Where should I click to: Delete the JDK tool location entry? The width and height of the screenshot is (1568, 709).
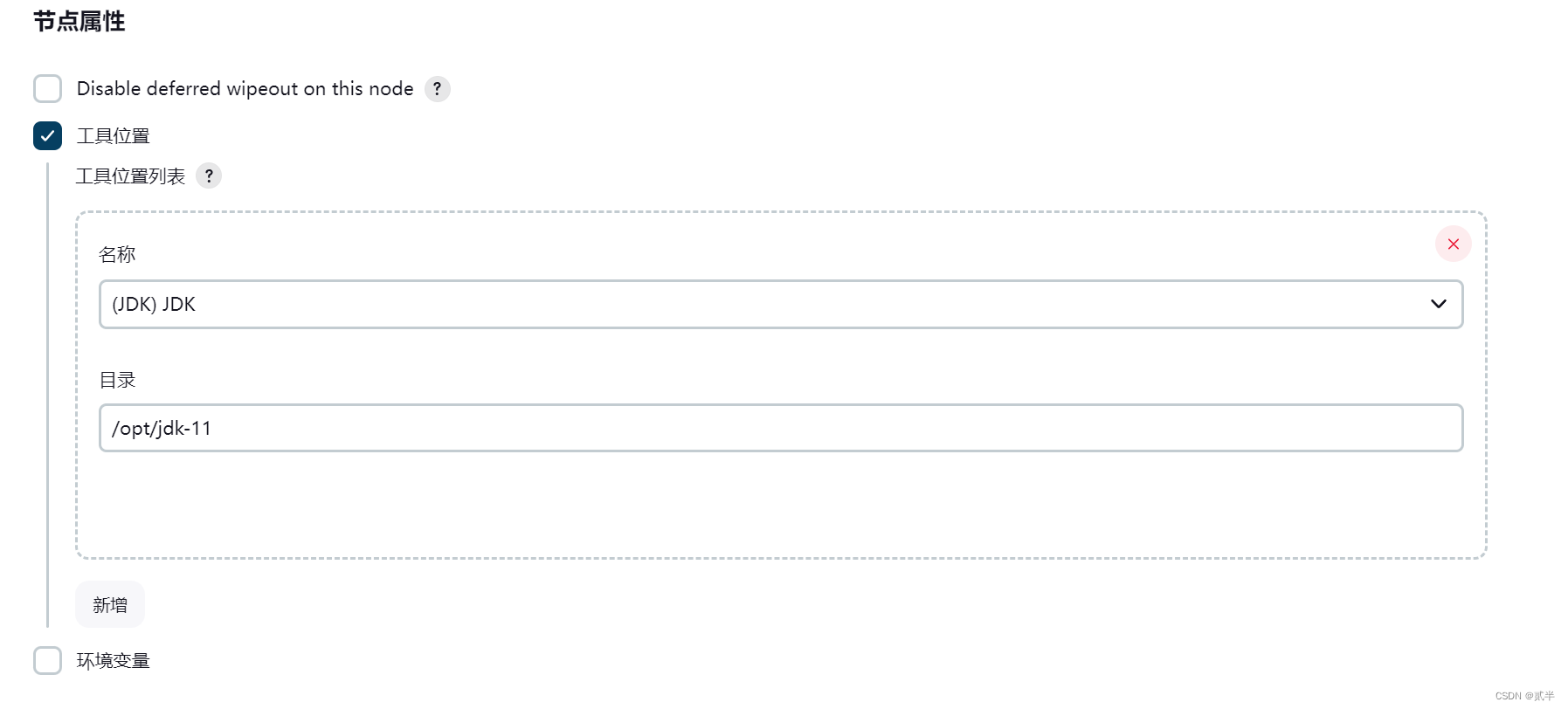tap(1453, 244)
